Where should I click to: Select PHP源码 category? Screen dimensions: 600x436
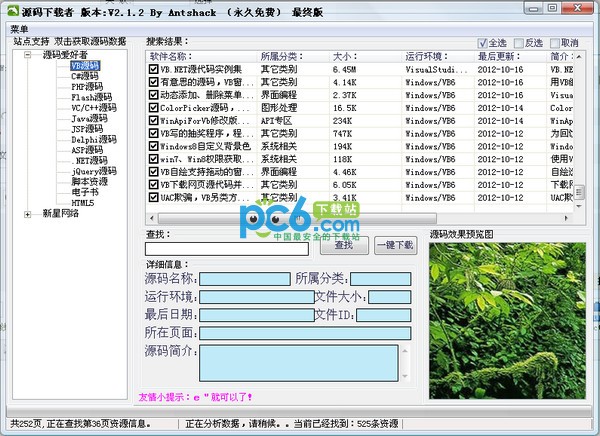click(87, 87)
